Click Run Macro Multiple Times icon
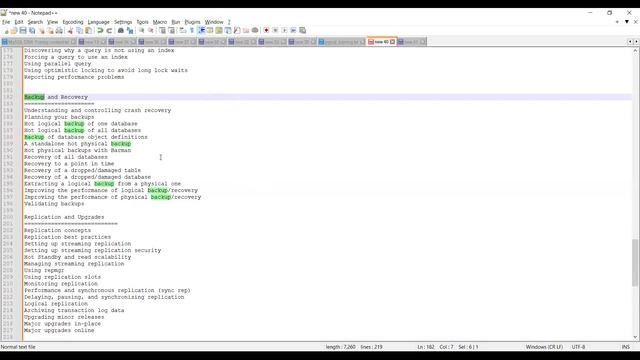The width and height of the screenshot is (640, 360). (x=293, y=31)
